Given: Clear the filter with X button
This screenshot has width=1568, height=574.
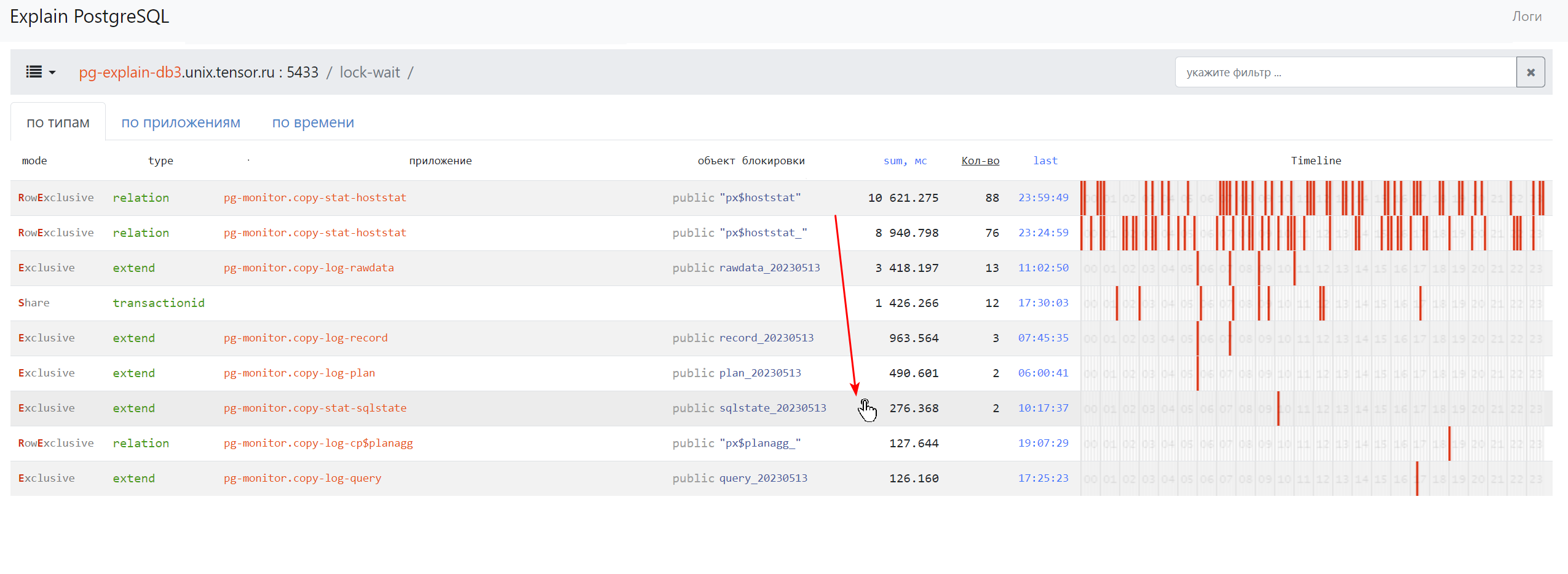Looking at the screenshot, I should pyautogui.click(x=1530, y=73).
